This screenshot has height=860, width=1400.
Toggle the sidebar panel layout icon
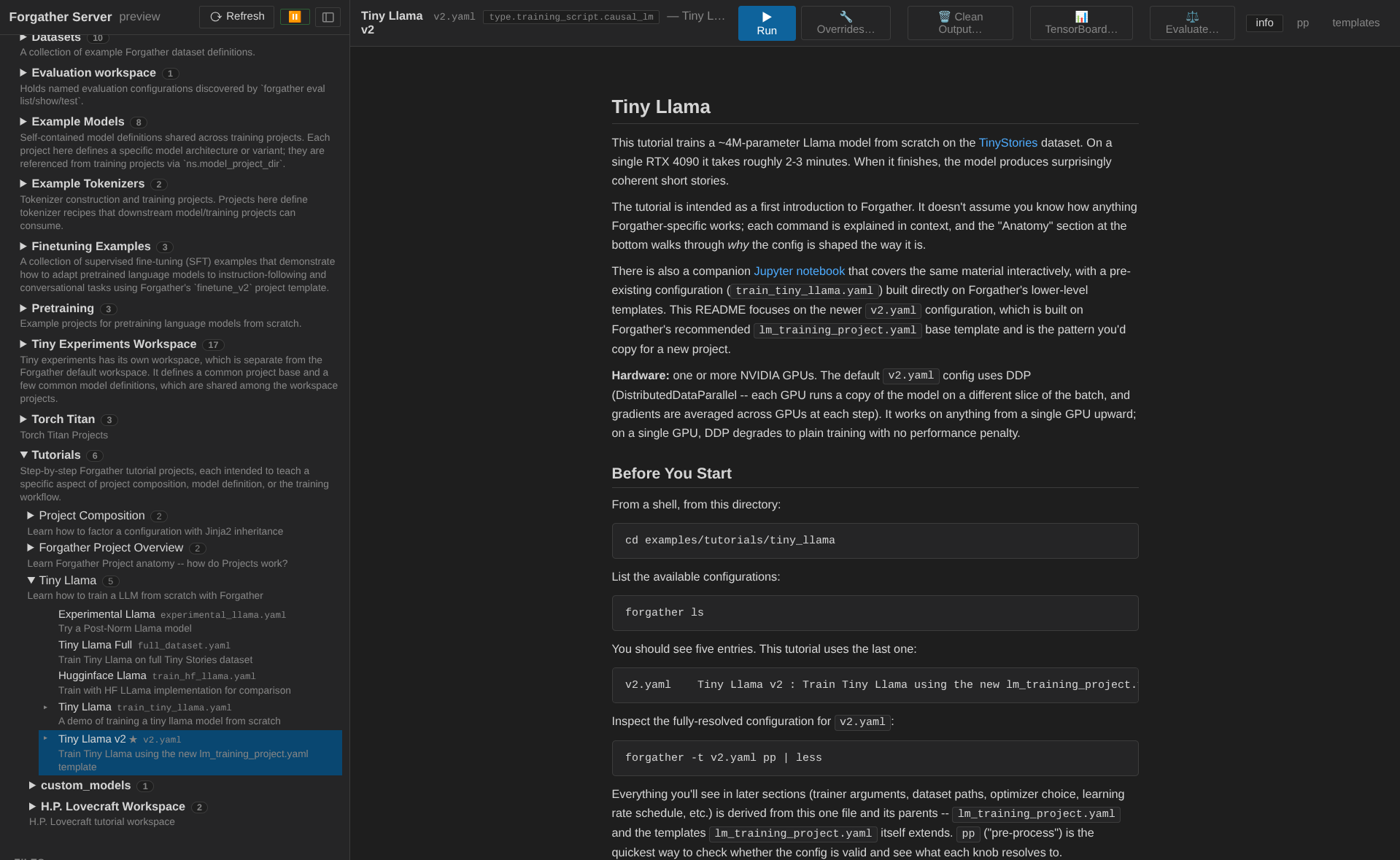point(328,17)
